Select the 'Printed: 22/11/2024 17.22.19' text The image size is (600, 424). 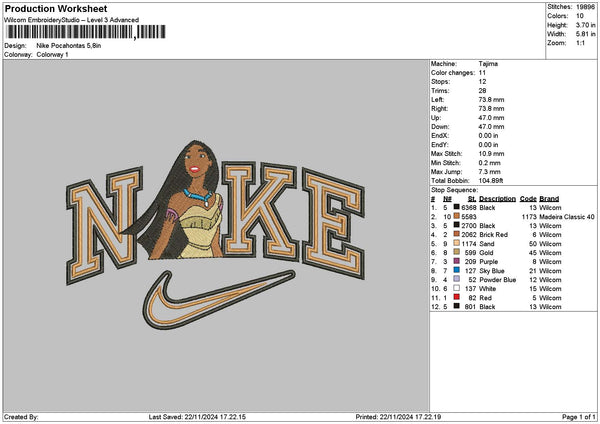coord(398,417)
